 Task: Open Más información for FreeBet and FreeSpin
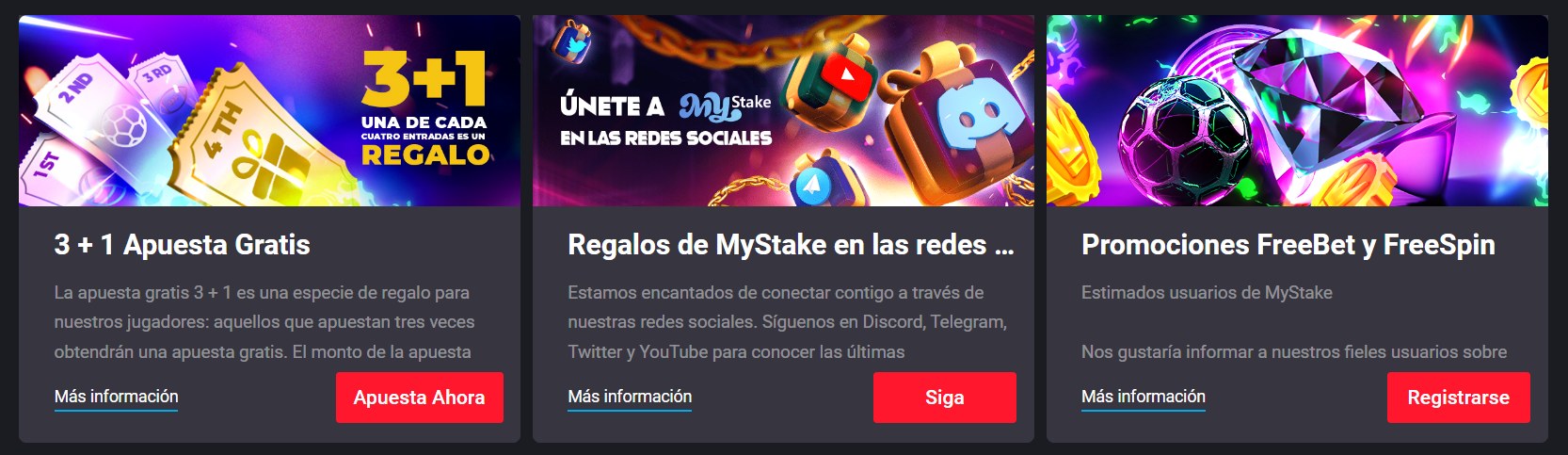tap(1144, 397)
